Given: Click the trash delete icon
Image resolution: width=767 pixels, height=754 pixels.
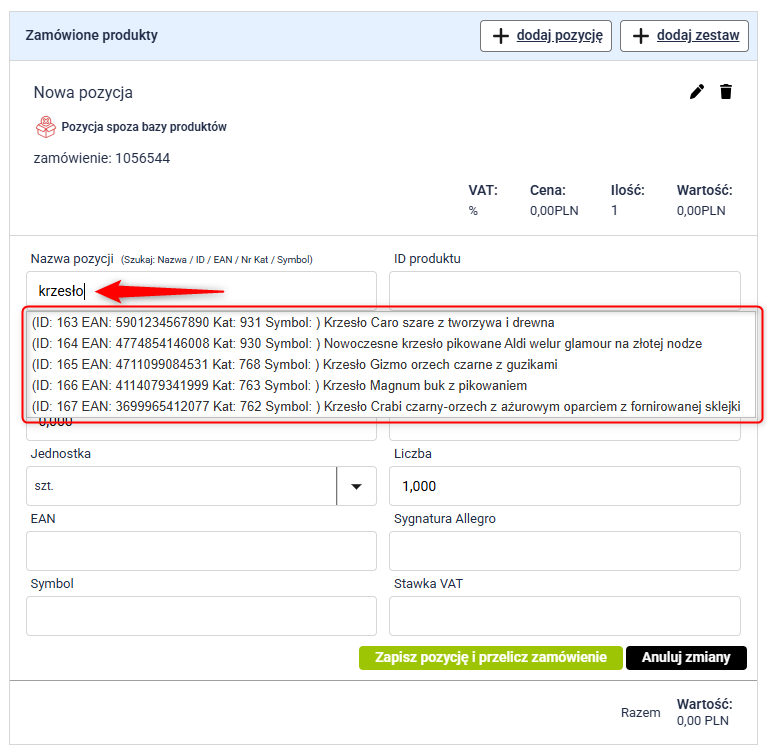Looking at the screenshot, I should [x=726, y=92].
